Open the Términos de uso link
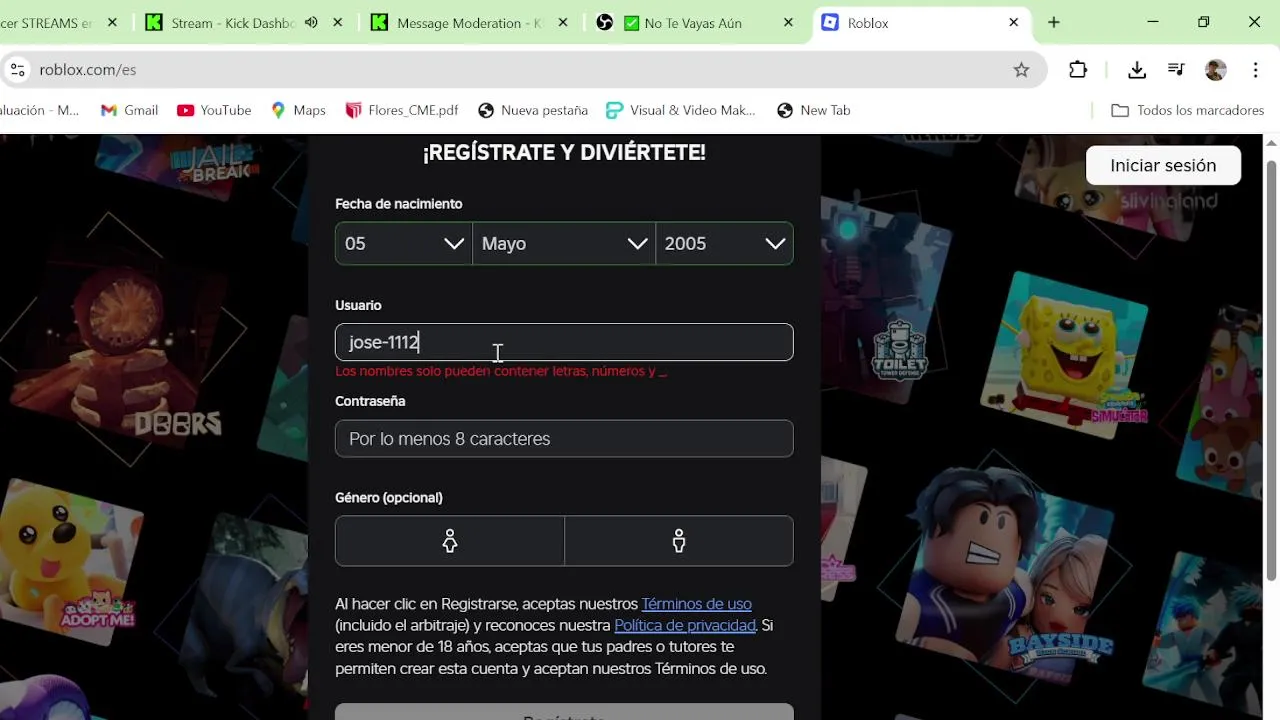Image resolution: width=1280 pixels, height=720 pixels. (x=696, y=604)
